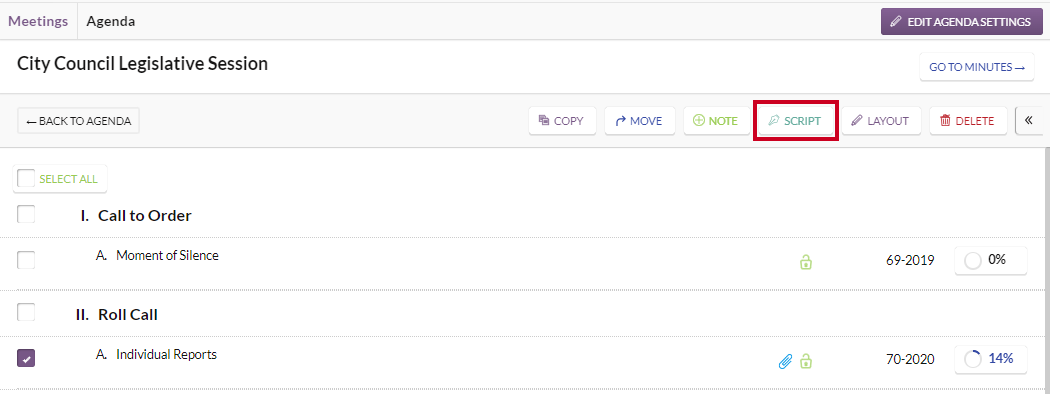Tick the Roll Call section checkbox

click(26, 312)
